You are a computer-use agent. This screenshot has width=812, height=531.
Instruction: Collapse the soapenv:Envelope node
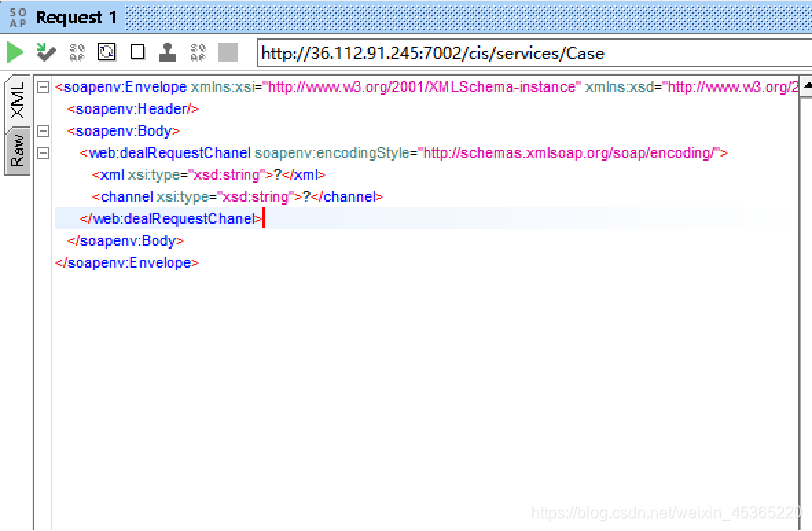(x=43, y=87)
